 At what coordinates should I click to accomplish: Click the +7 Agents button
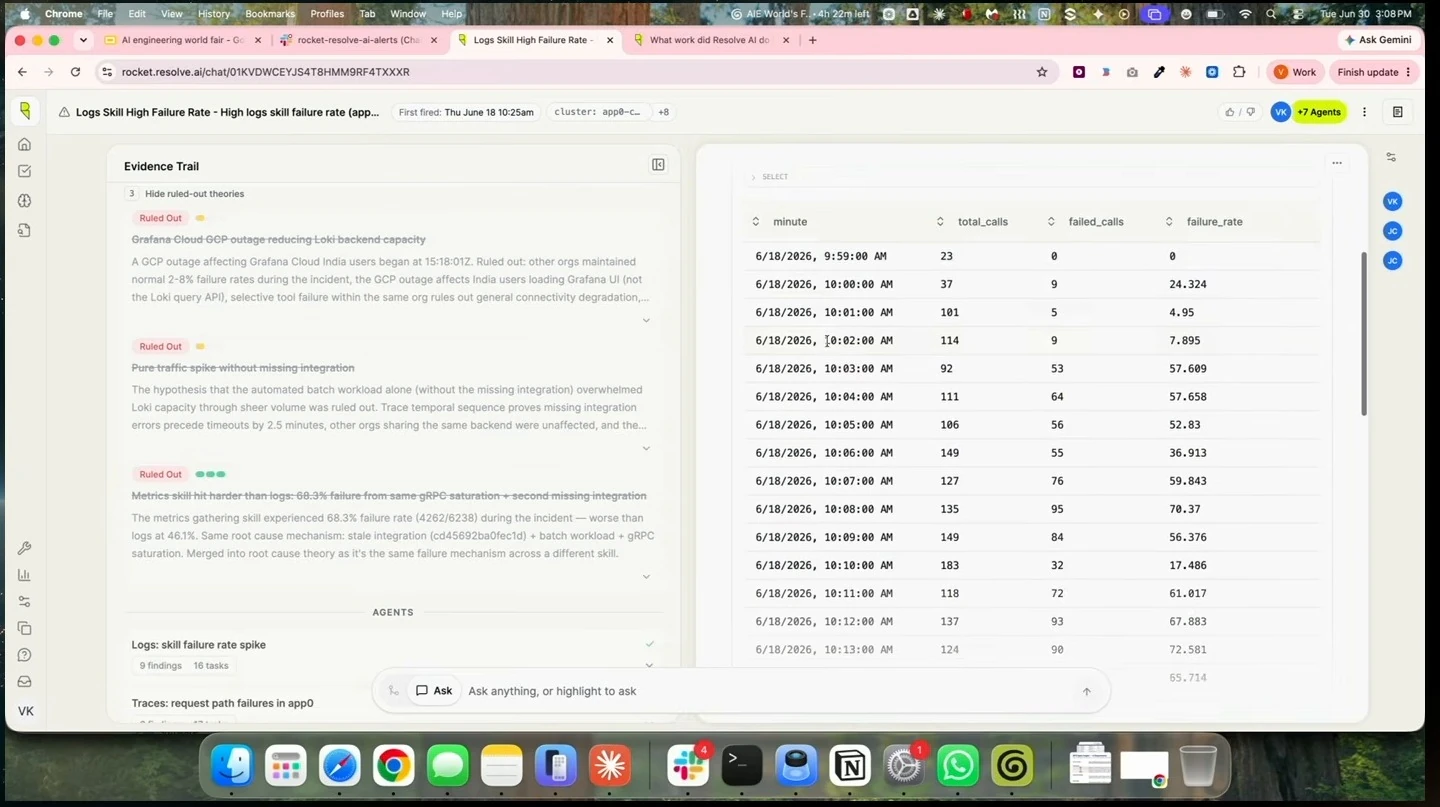click(x=1319, y=112)
